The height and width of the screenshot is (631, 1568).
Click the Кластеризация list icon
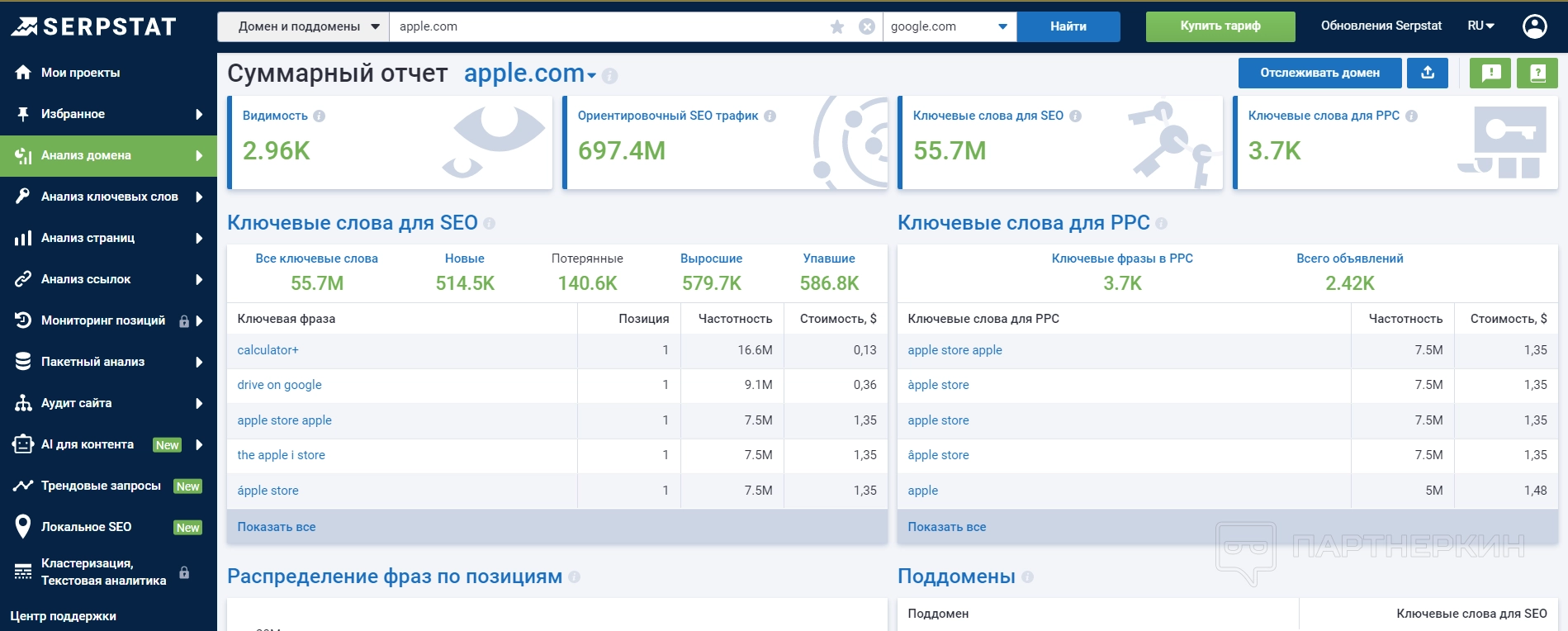pos(23,572)
